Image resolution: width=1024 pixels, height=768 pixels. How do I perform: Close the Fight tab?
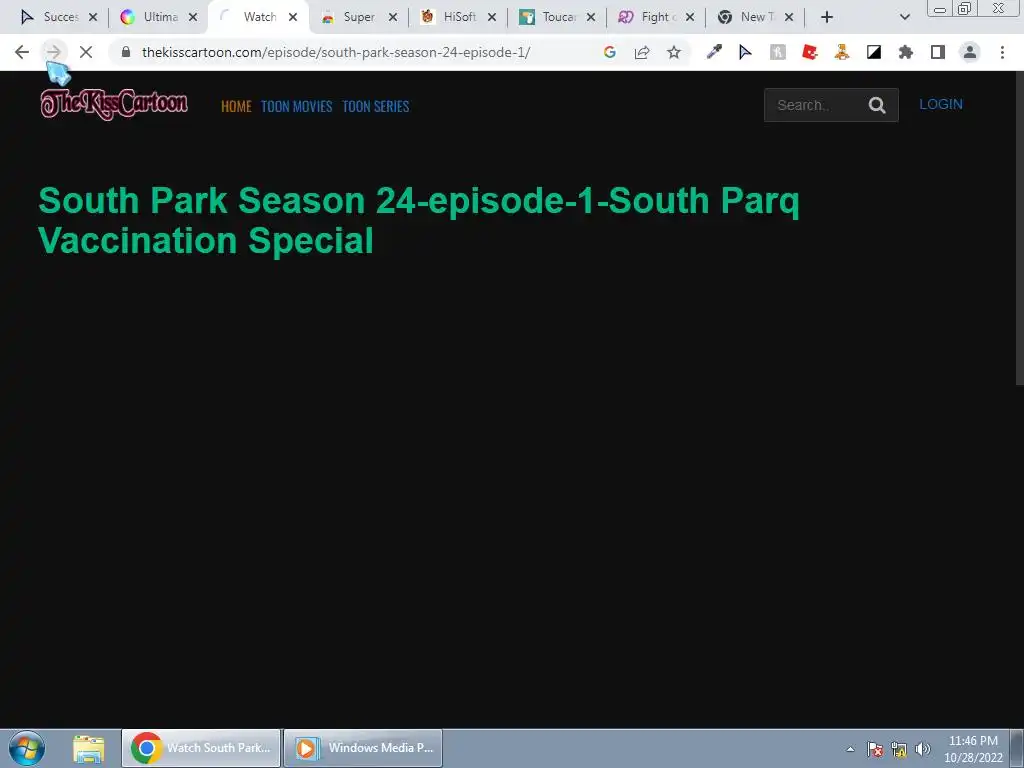pyautogui.click(x=690, y=17)
